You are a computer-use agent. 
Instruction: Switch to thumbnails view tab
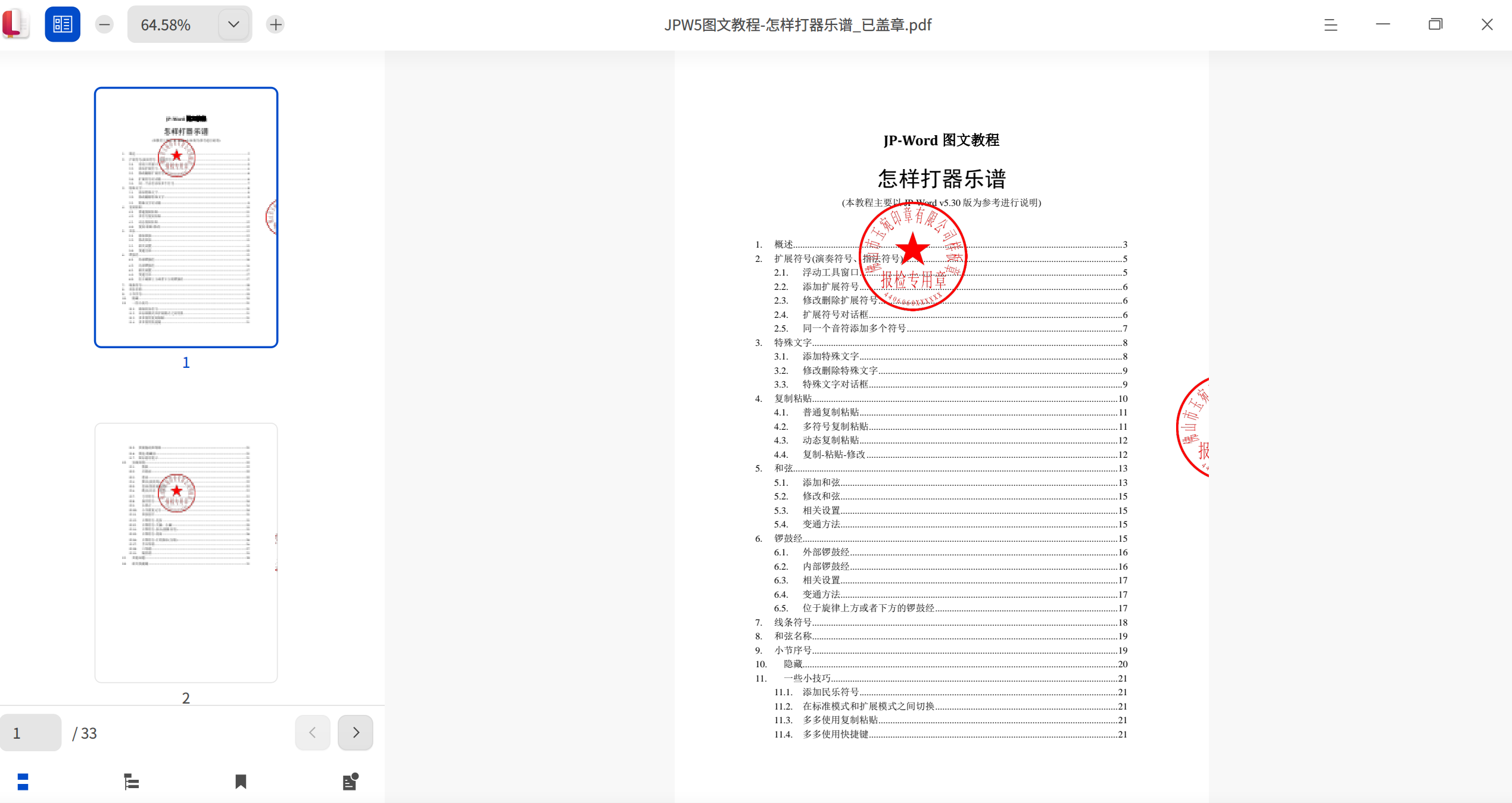click(x=23, y=782)
